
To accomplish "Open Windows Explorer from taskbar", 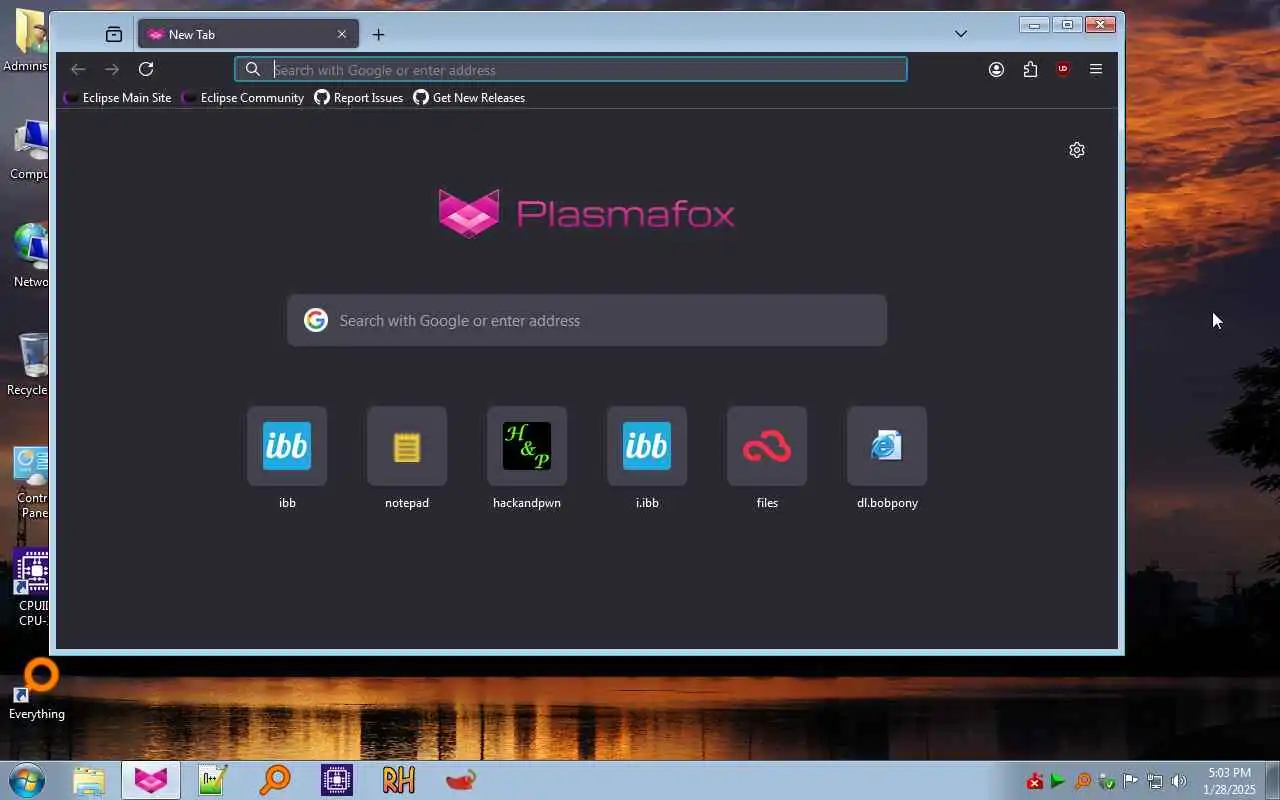I will (x=89, y=780).
